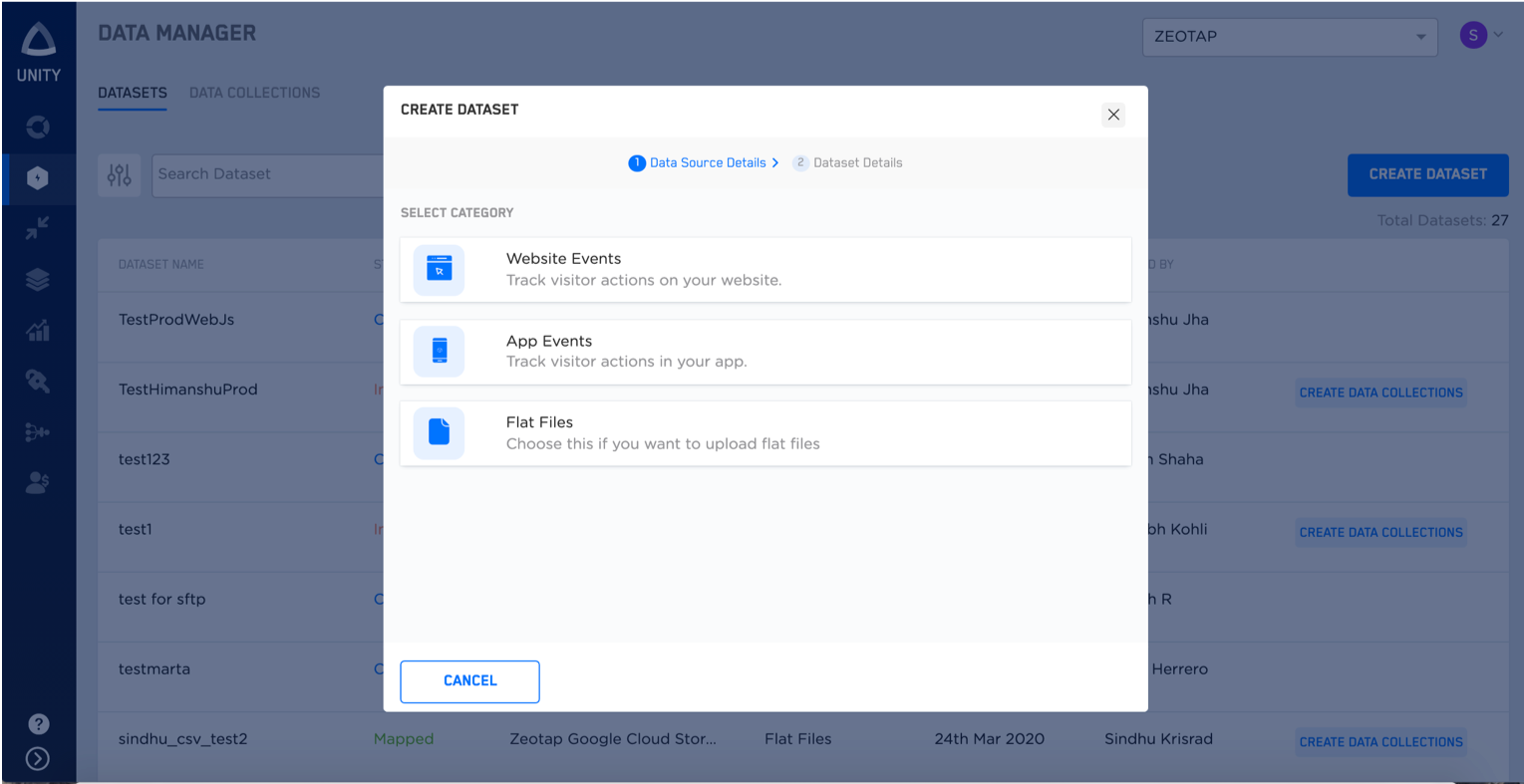Choose the Flat Files document icon
Viewport: 1524px width, 784px height.
(440, 432)
